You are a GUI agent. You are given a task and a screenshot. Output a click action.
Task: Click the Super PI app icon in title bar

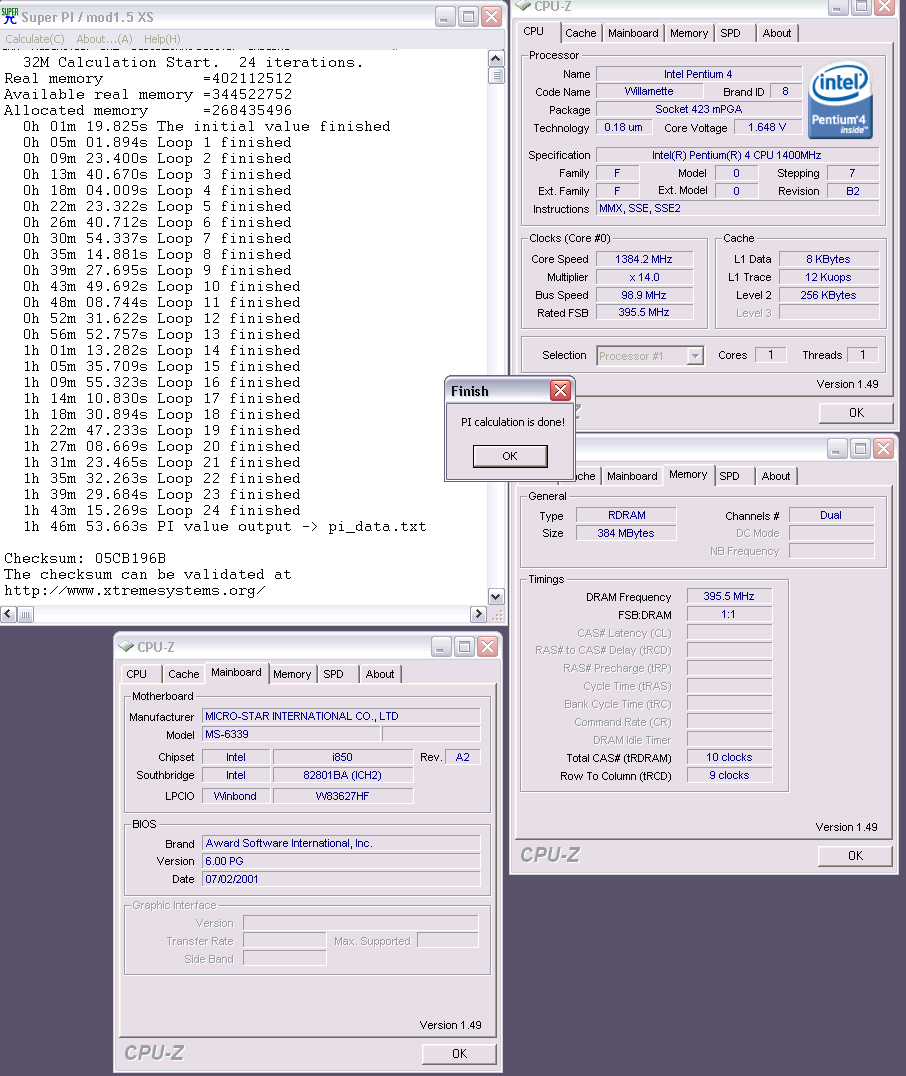[10, 16]
